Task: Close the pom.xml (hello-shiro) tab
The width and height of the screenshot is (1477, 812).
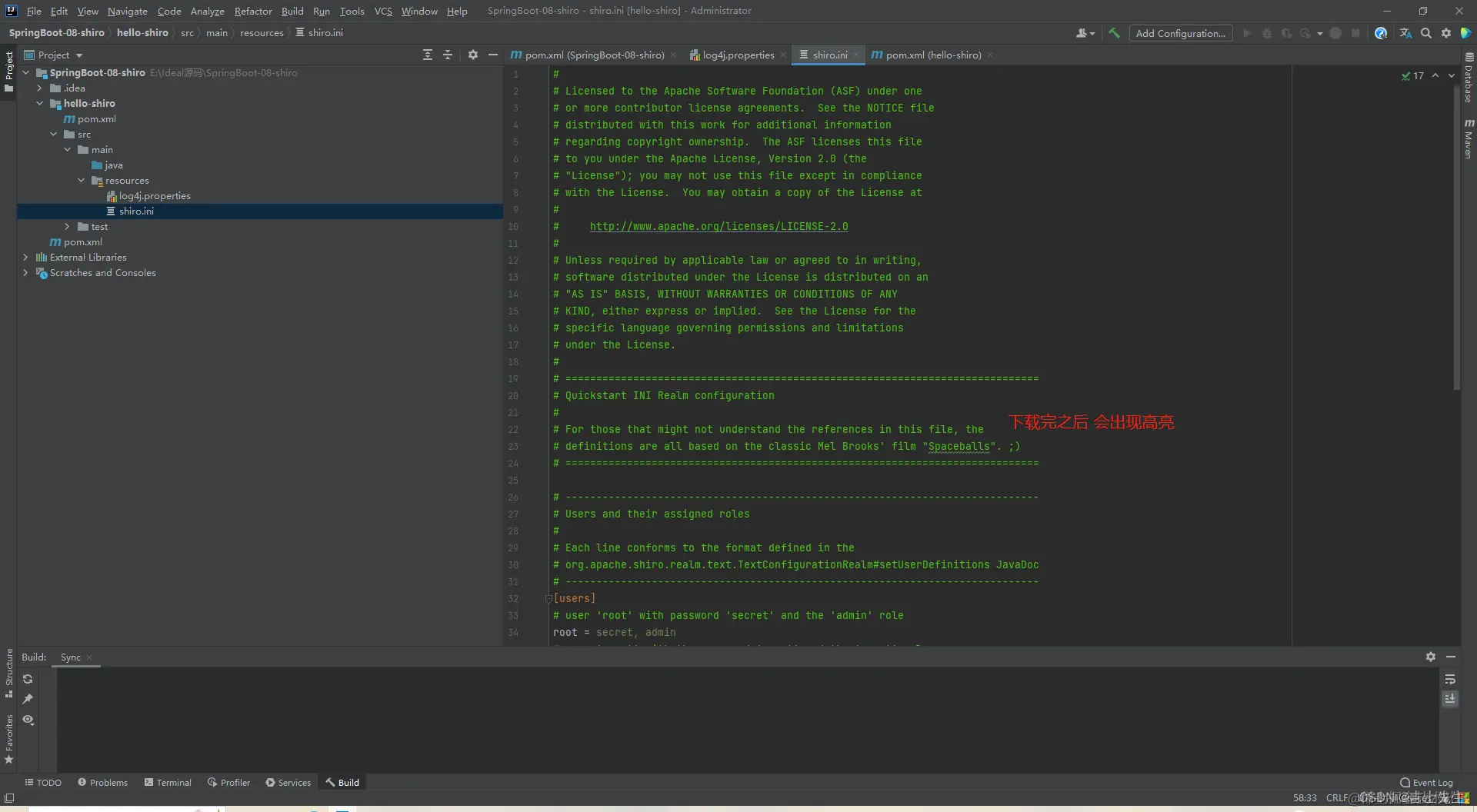Action: 990,55
